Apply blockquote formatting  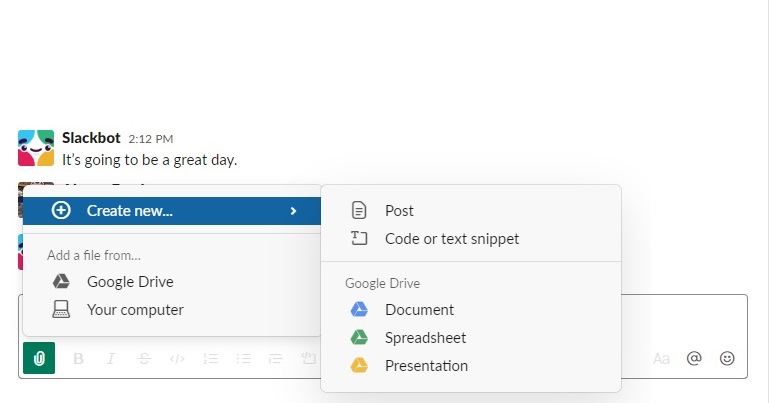pyautogui.click(x=276, y=359)
